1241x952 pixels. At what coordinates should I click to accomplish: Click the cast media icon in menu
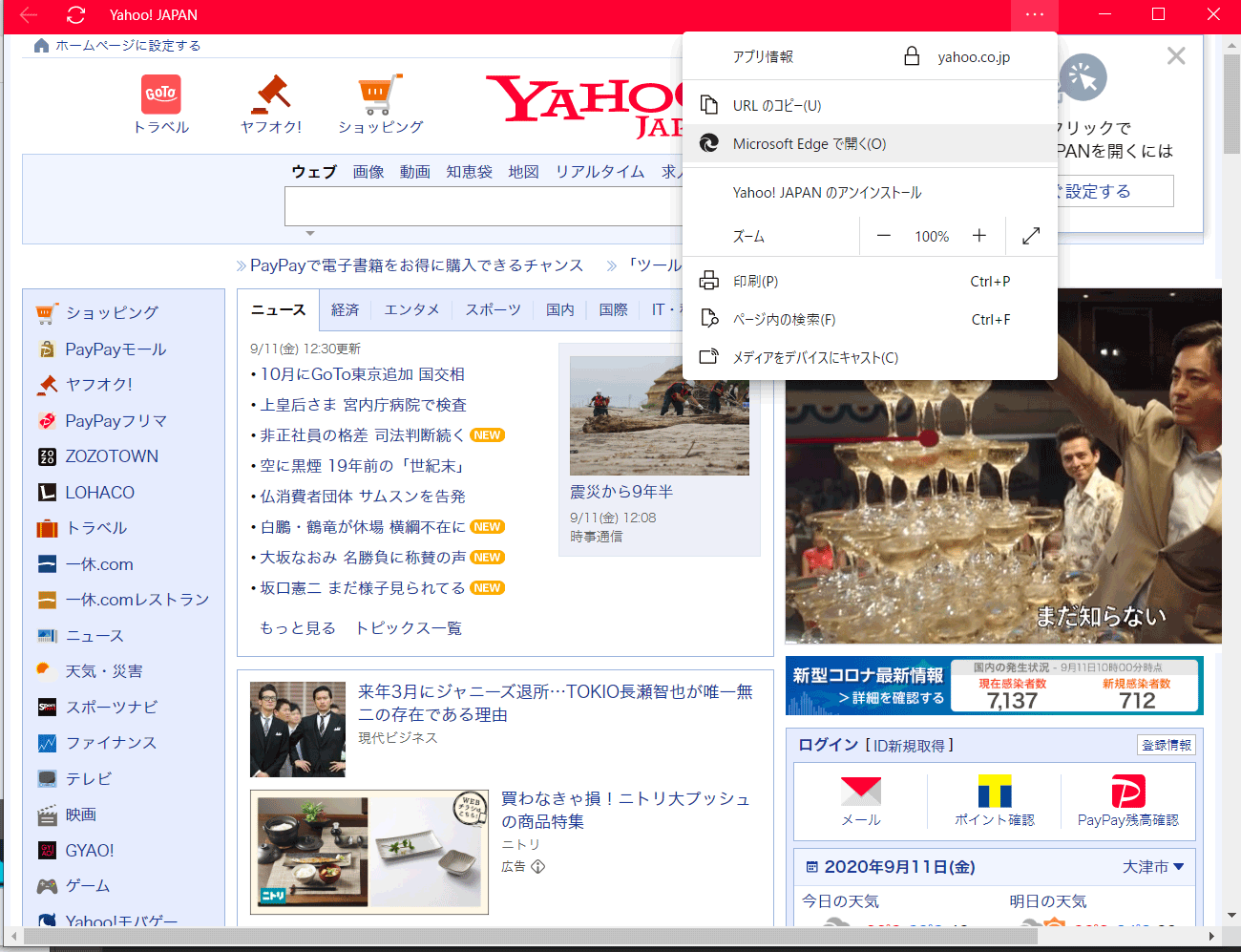click(x=708, y=357)
